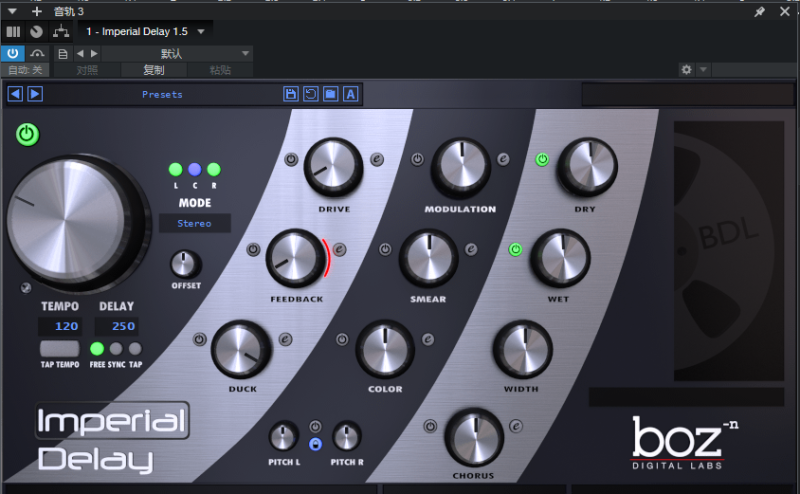Turn off the Wet signal power toggle
800x494 pixels.
(x=516, y=249)
